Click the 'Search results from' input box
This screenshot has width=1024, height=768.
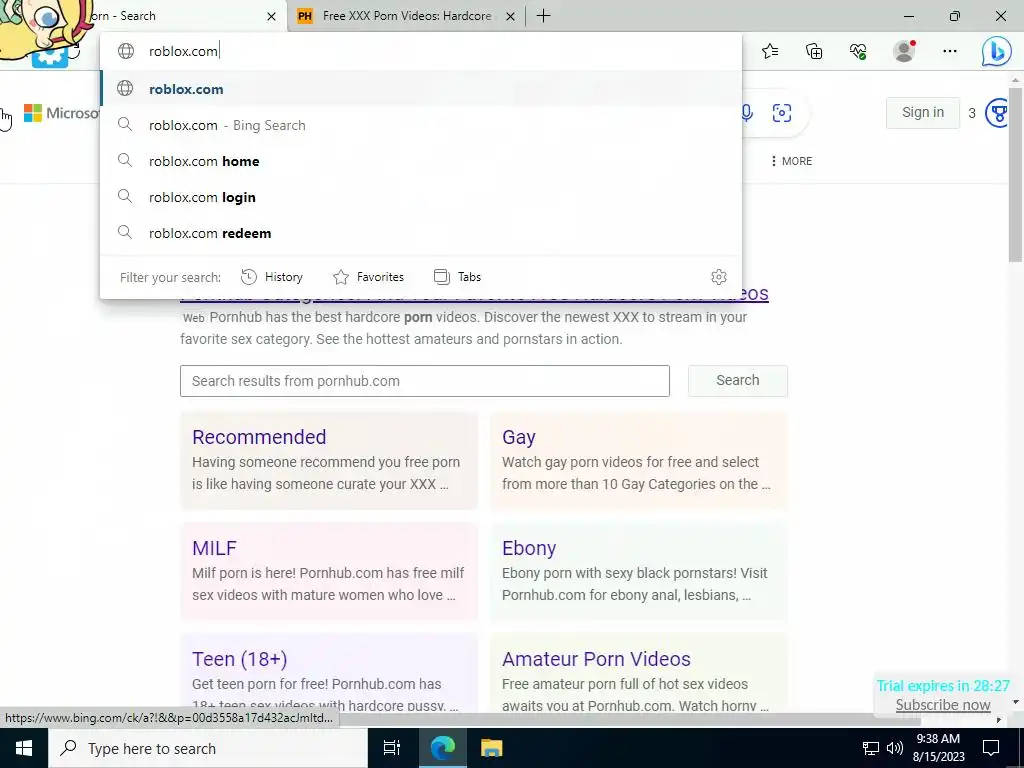point(424,381)
